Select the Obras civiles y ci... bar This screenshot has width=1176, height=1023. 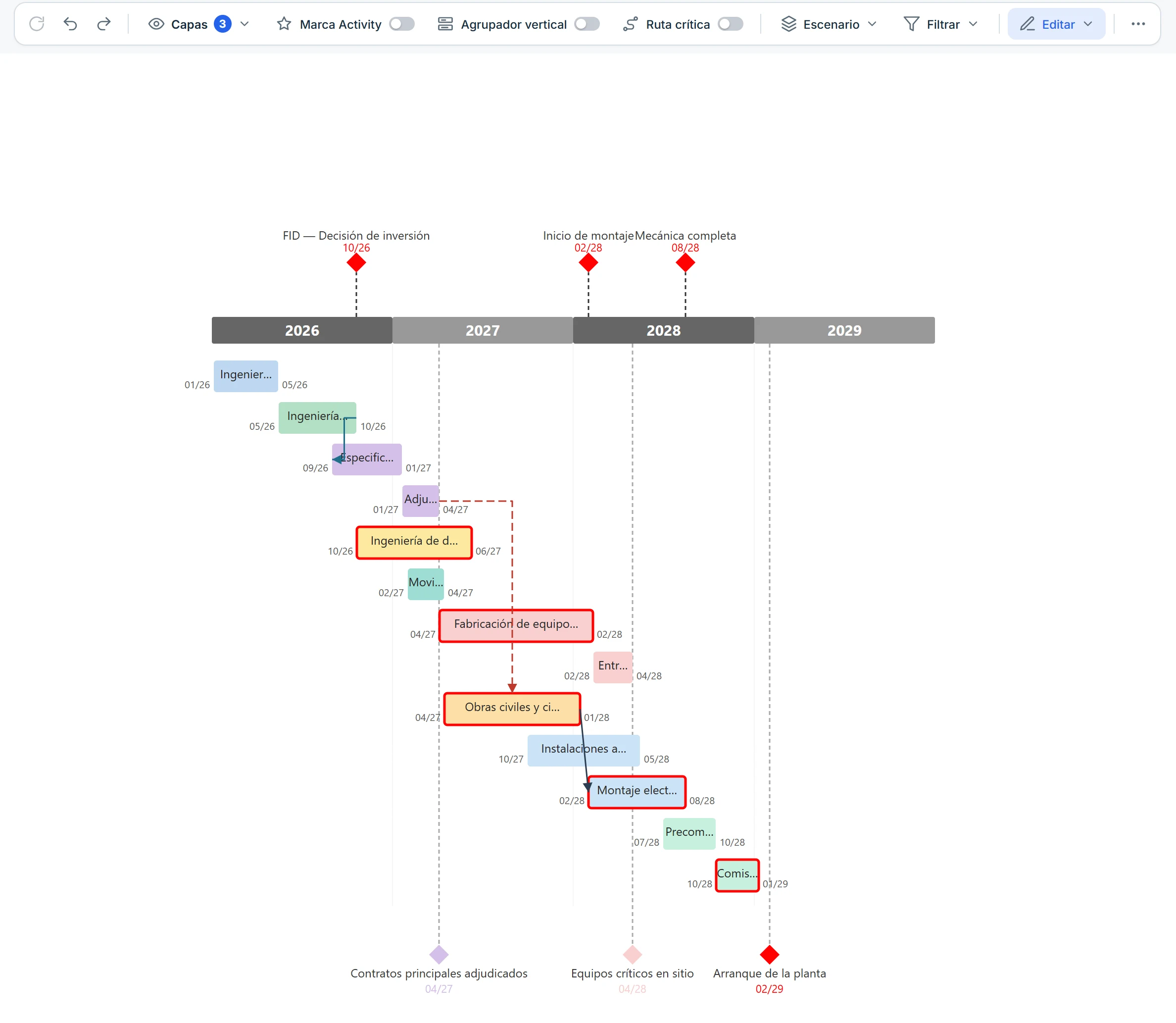click(x=512, y=710)
